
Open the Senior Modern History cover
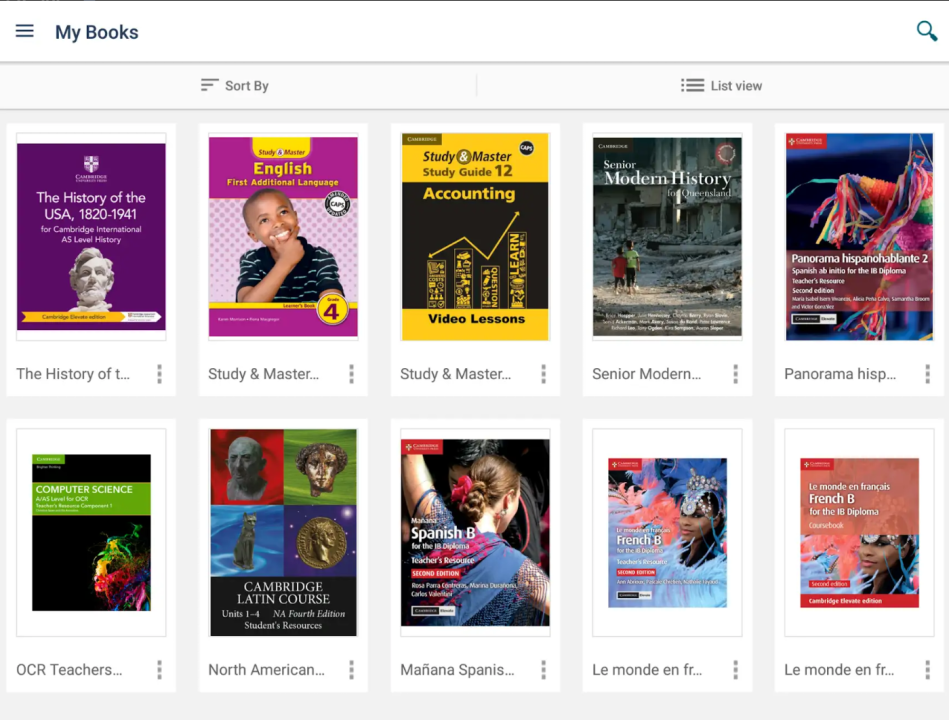tap(667, 237)
